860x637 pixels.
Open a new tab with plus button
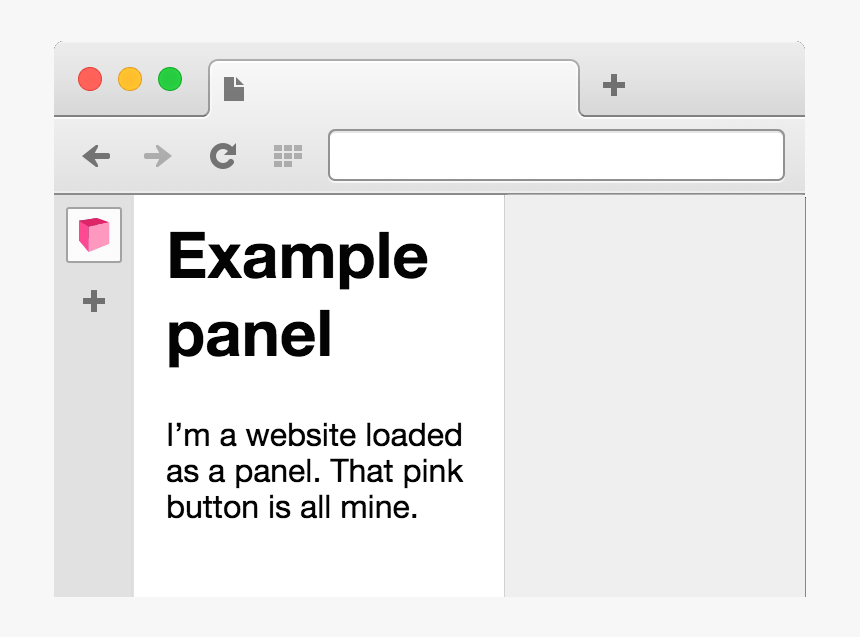[614, 86]
